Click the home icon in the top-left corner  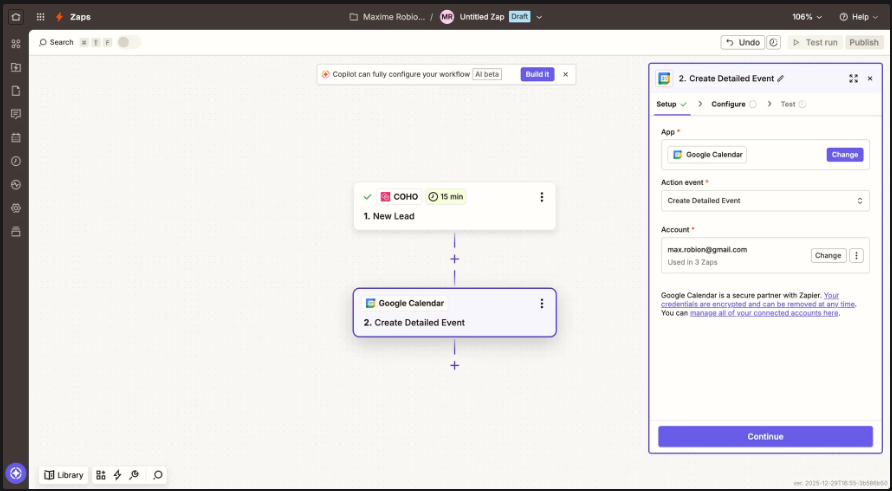pyautogui.click(x=15, y=17)
